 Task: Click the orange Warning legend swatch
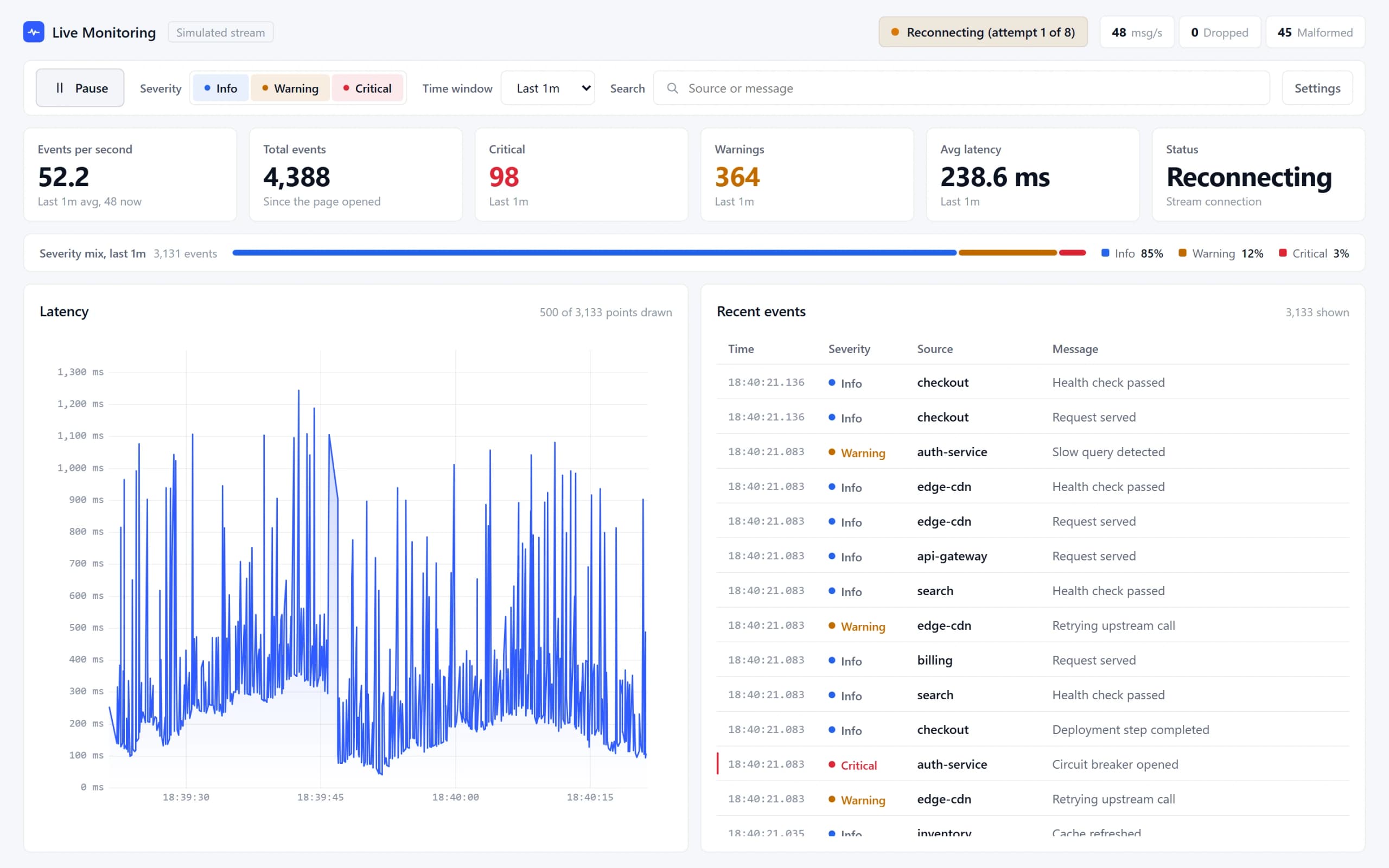pyautogui.click(x=1182, y=253)
